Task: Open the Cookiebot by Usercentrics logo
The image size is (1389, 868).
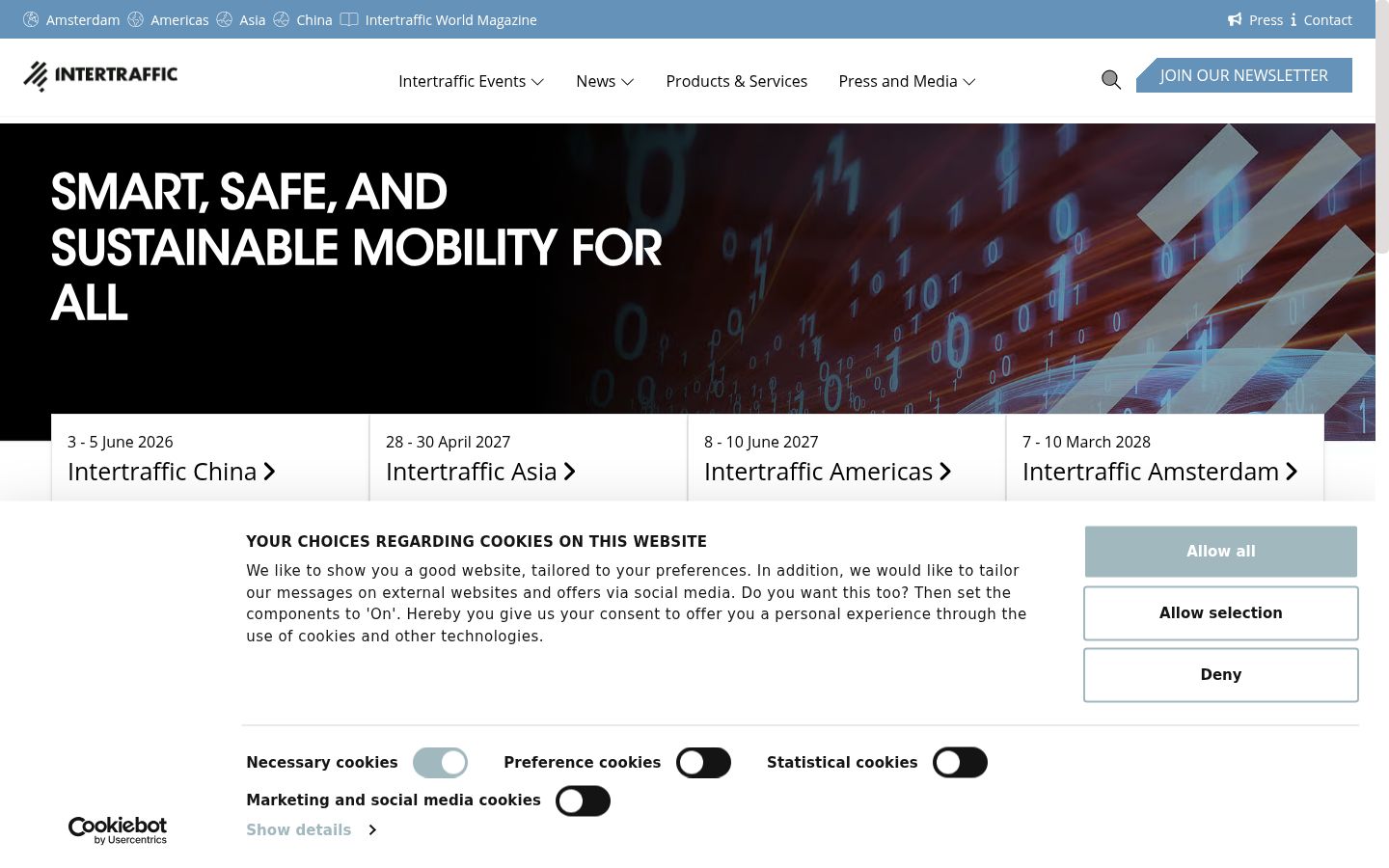Action: [118, 830]
